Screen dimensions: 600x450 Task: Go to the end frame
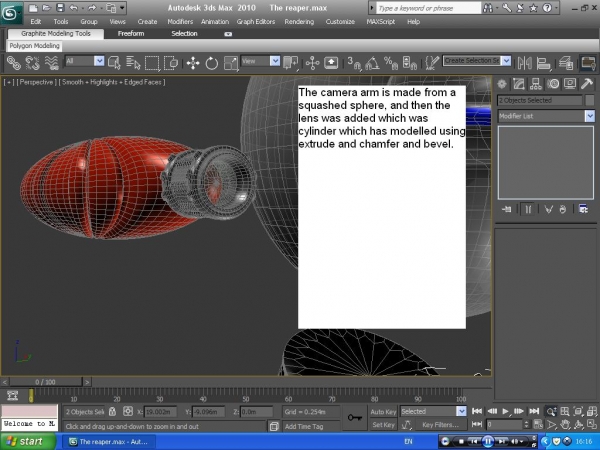(534, 411)
